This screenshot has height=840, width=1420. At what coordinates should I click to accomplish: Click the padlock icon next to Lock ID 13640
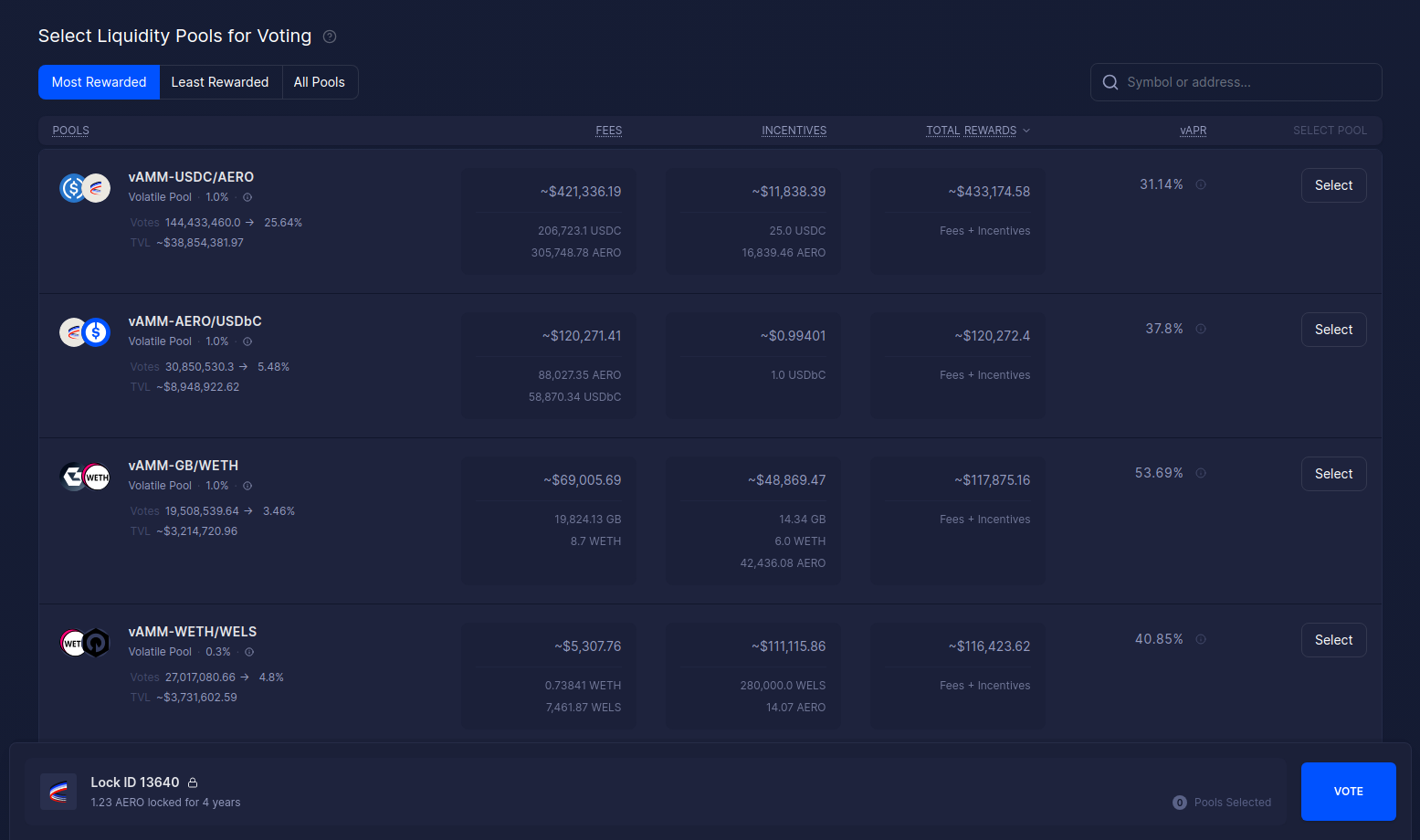pyautogui.click(x=192, y=782)
